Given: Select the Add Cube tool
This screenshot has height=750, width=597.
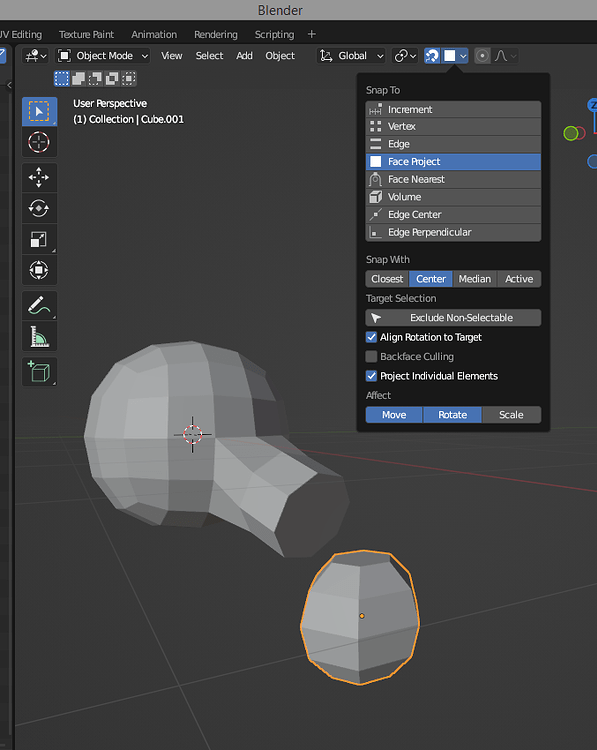Looking at the screenshot, I should pyautogui.click(x=39, y=372).
